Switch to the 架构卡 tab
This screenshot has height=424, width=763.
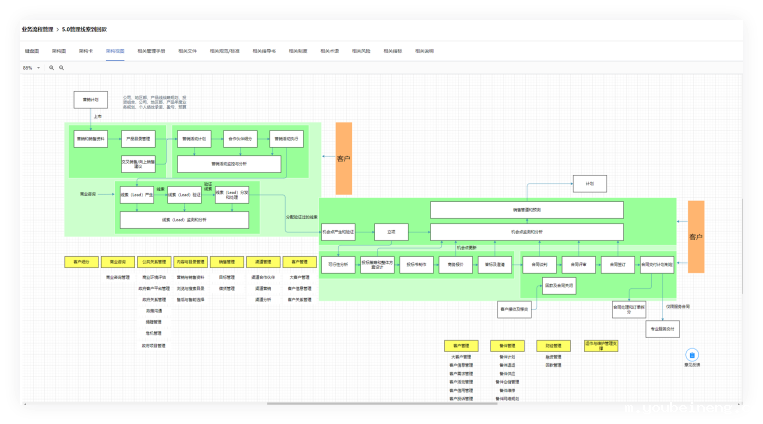pyautogui.click(x=86, y=49)
